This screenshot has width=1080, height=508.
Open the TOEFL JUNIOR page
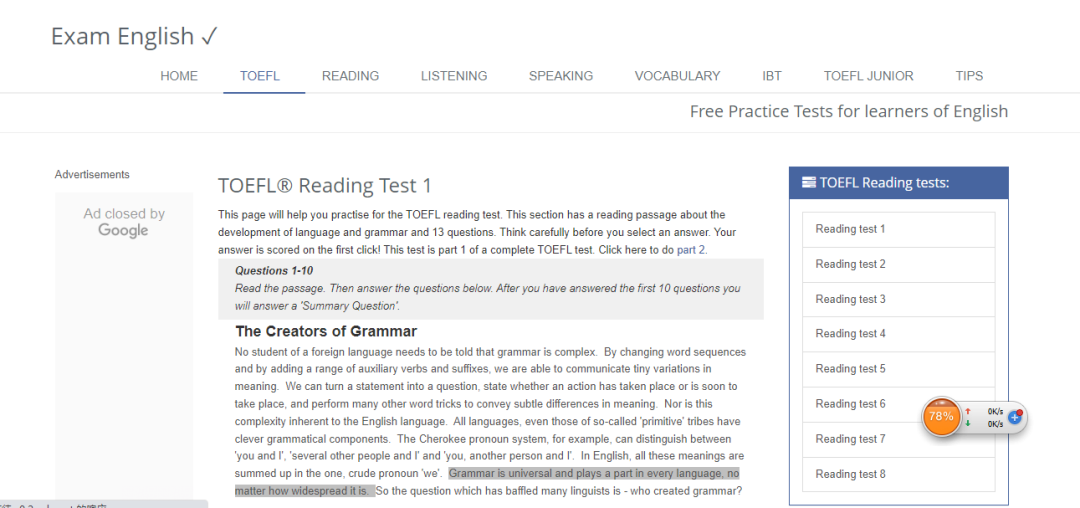click(869, 76)
